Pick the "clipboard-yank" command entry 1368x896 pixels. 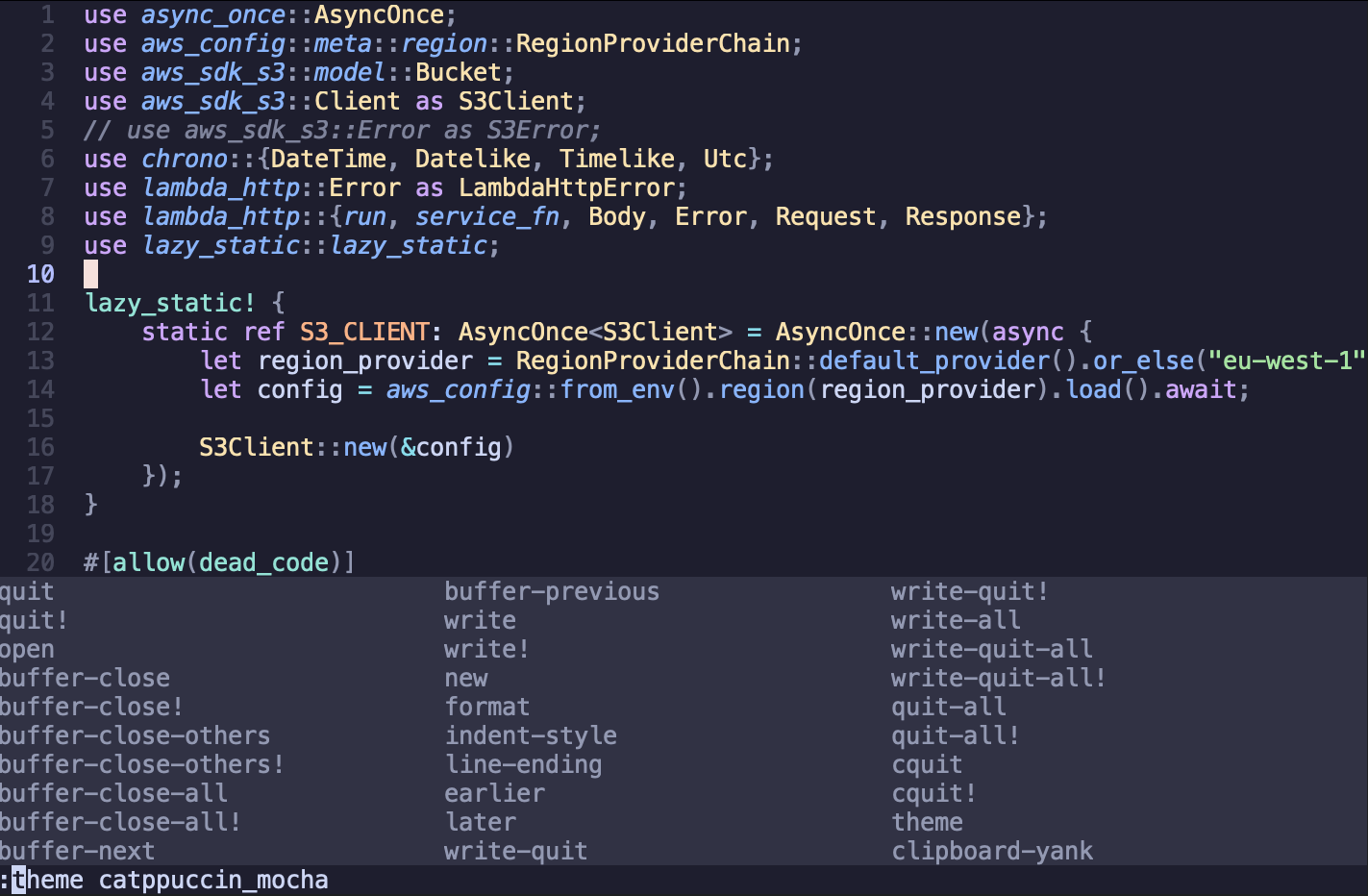[991, 851]
